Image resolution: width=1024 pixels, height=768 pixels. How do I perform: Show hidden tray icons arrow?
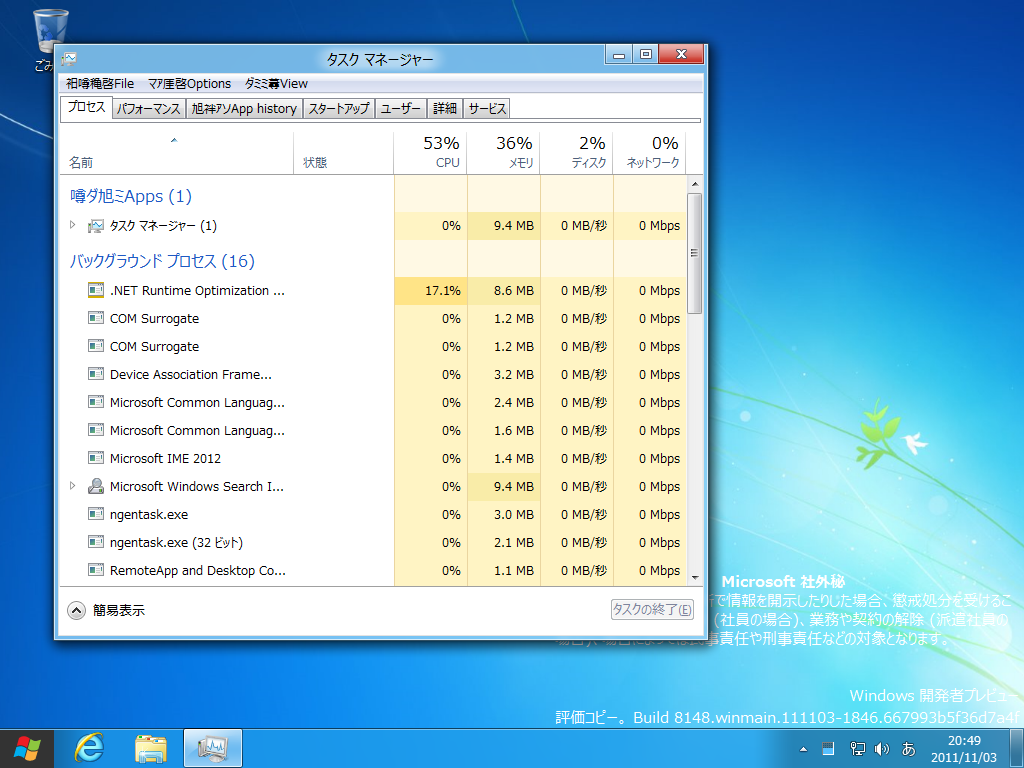[x=803, y=748]
